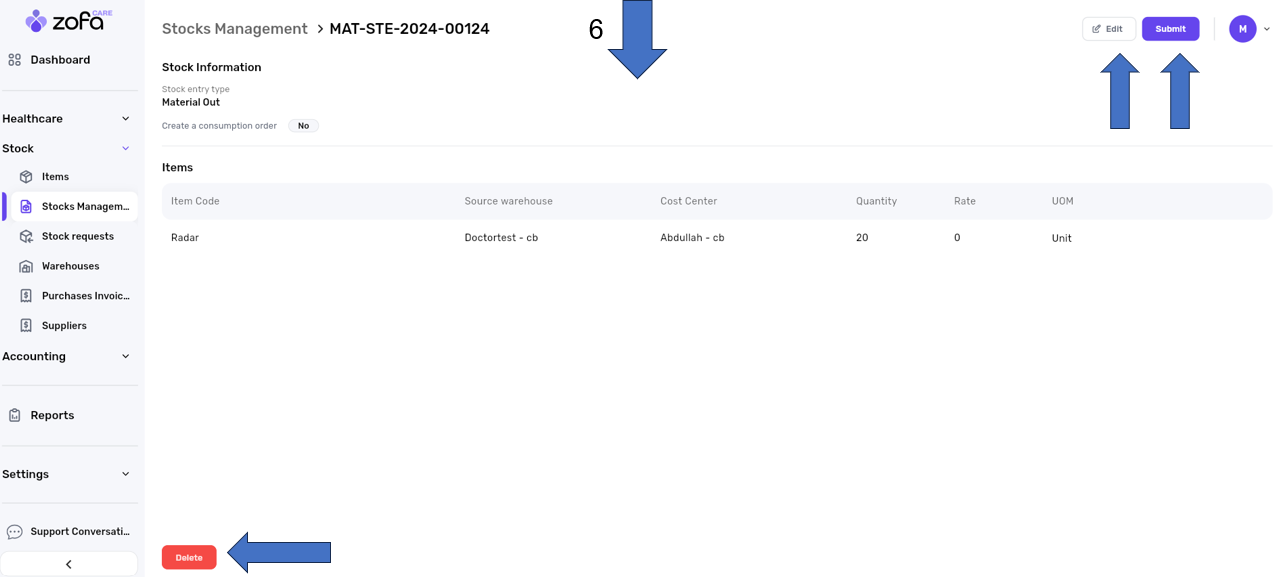
Task: Click the Items box icon
Action: (26, 177)
